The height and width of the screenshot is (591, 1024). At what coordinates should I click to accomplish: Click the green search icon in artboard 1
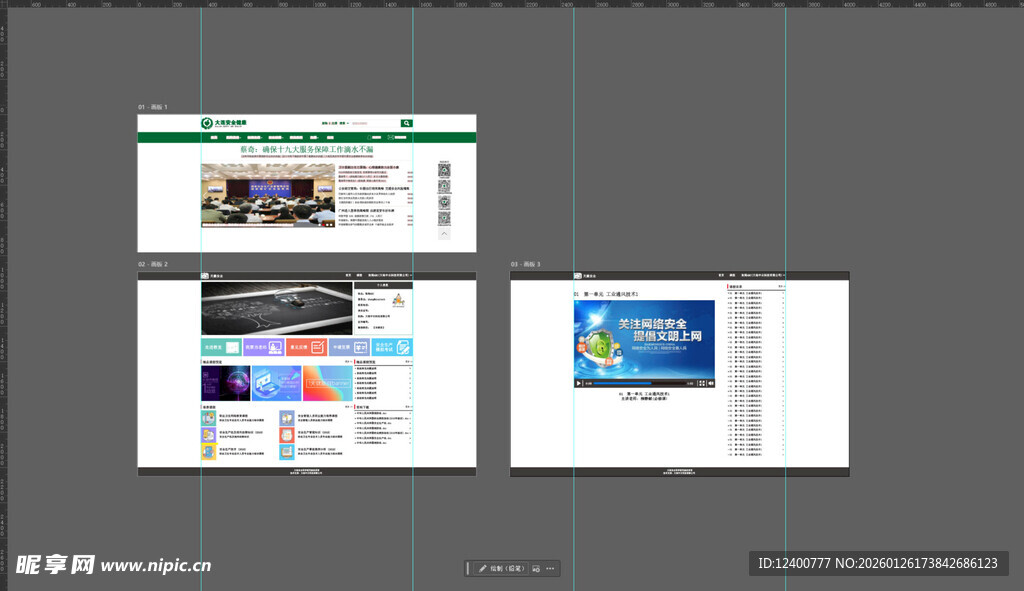tap(406, 123)
